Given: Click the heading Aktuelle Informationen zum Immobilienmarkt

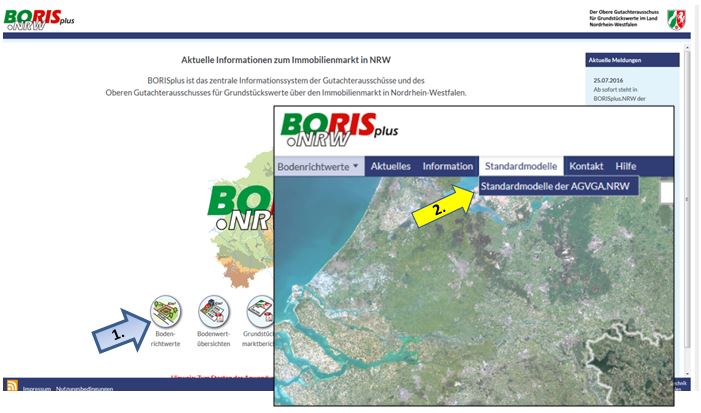Looking at the screenshot, I should pyautogui.click(x=286, y=60).
